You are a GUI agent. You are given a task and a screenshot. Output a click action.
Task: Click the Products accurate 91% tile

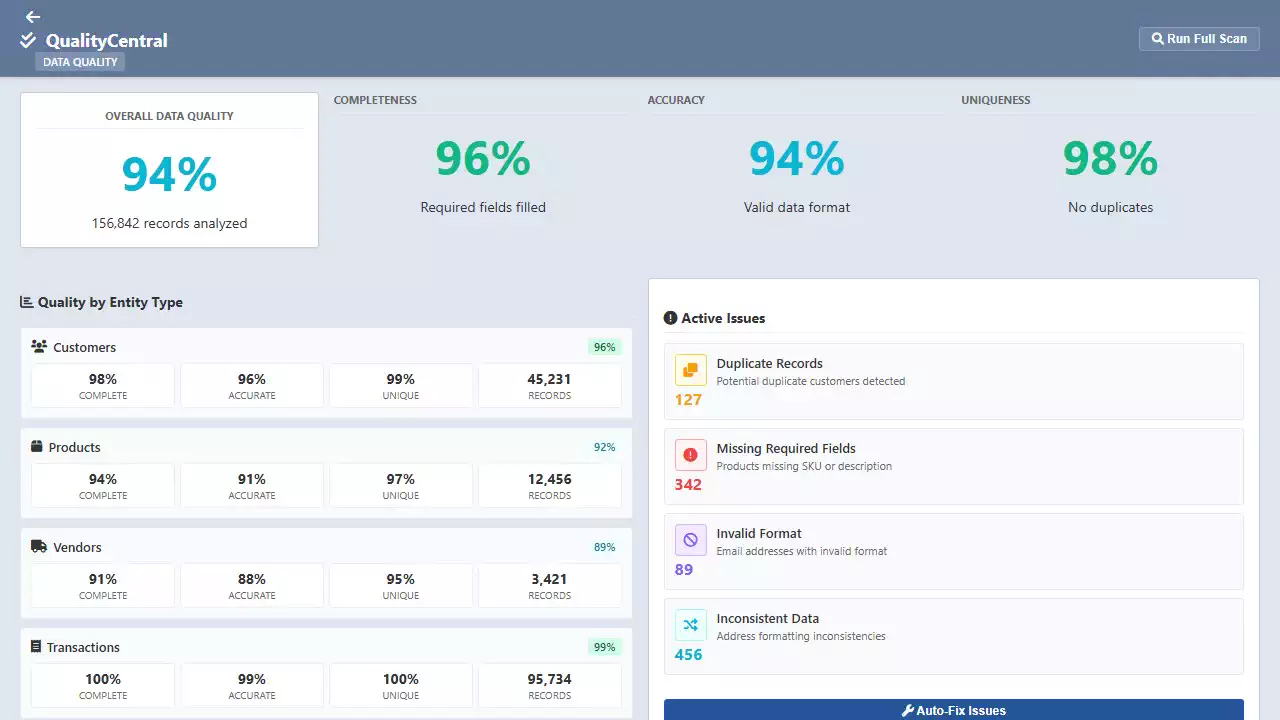252,485
